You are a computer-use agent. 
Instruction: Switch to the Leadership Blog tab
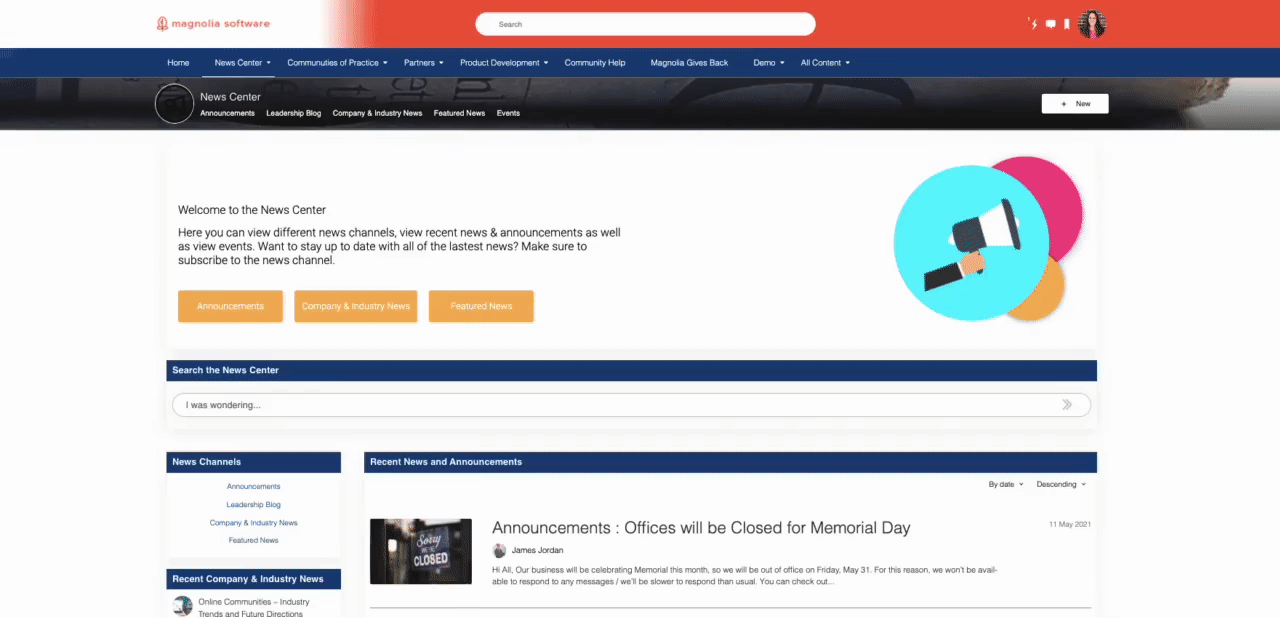(x=293, y=114)
